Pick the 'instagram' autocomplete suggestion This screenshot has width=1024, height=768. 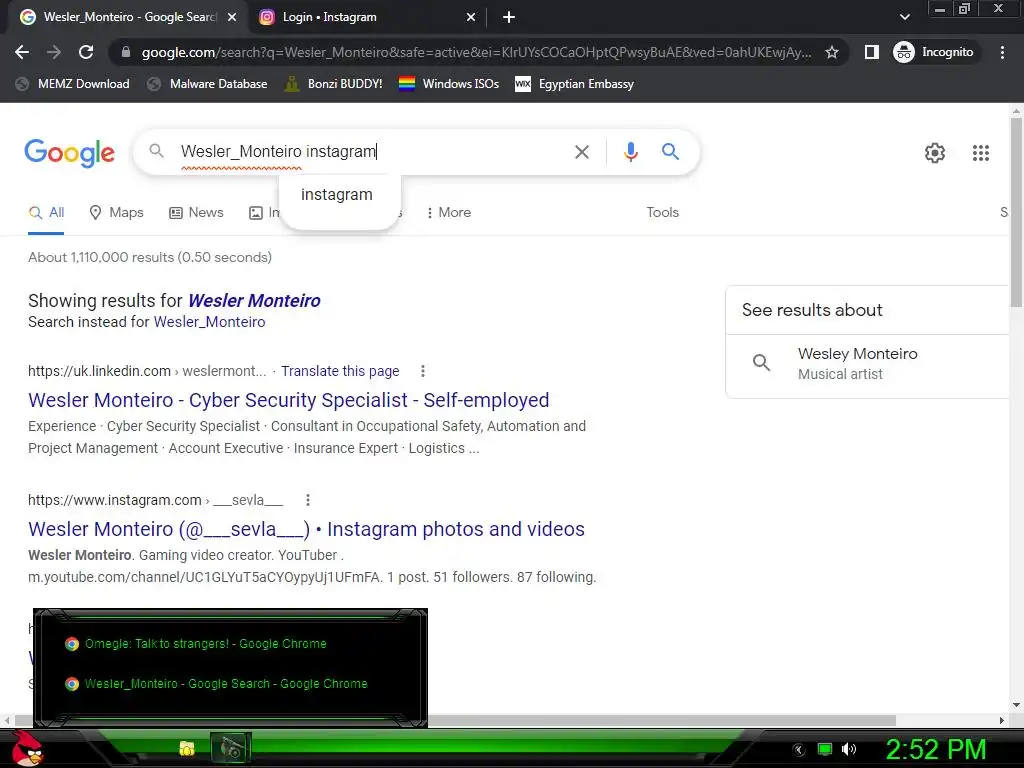(x=337, y=195)
